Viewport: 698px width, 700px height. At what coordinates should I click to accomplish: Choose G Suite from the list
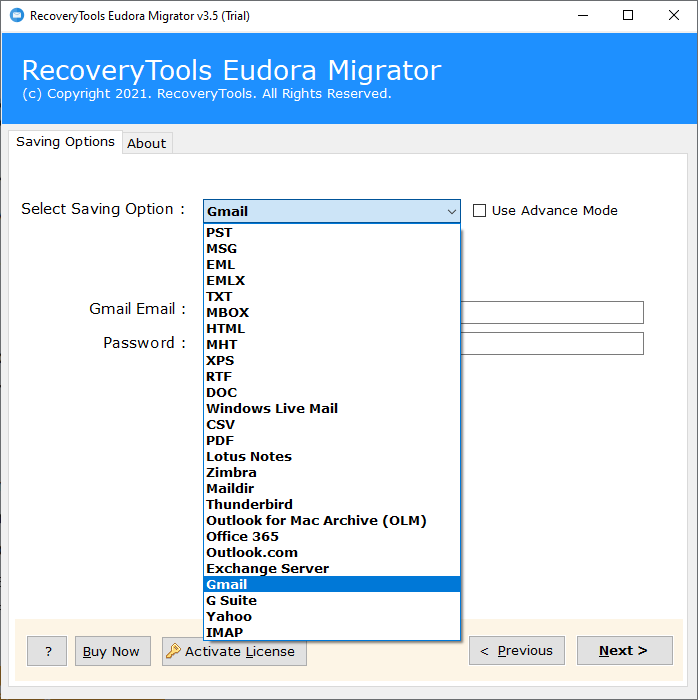point(332,600)
